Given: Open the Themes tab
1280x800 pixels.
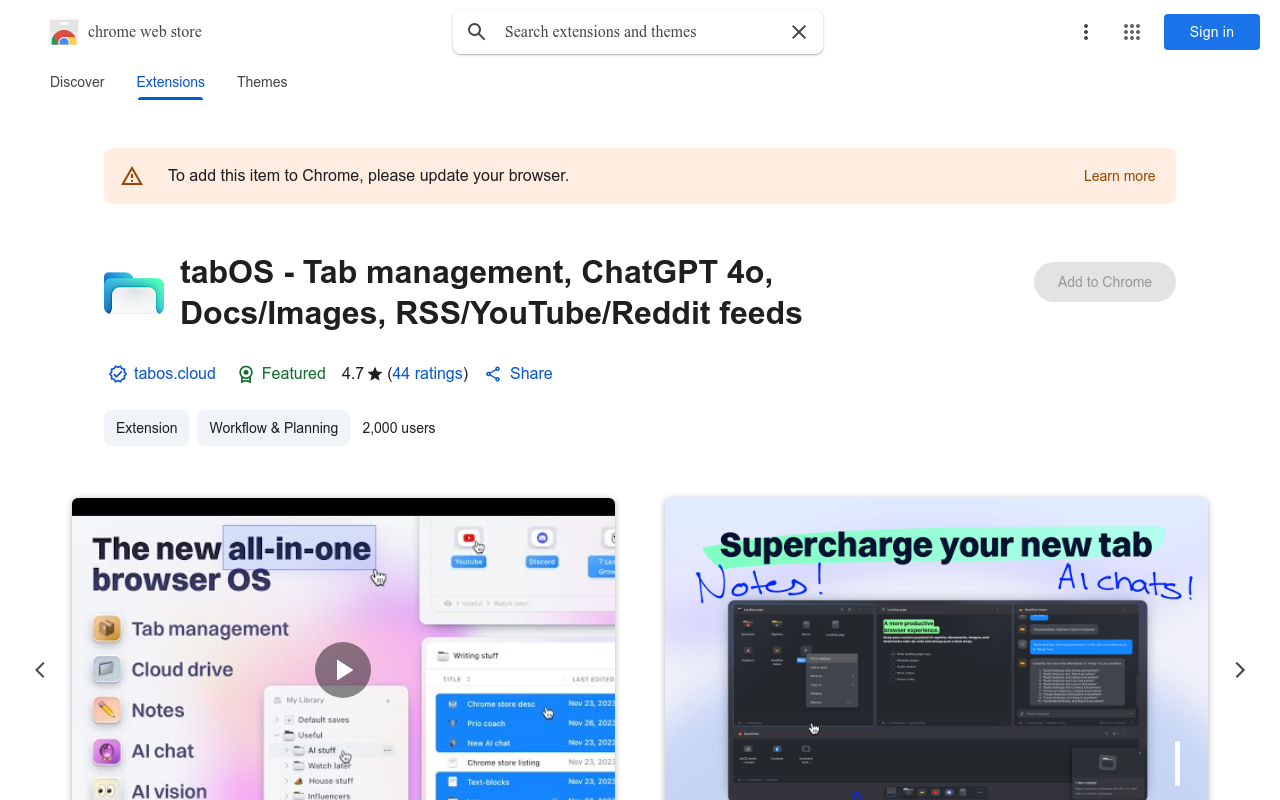Looking at the screenshot, I should [x=262, y=82].
